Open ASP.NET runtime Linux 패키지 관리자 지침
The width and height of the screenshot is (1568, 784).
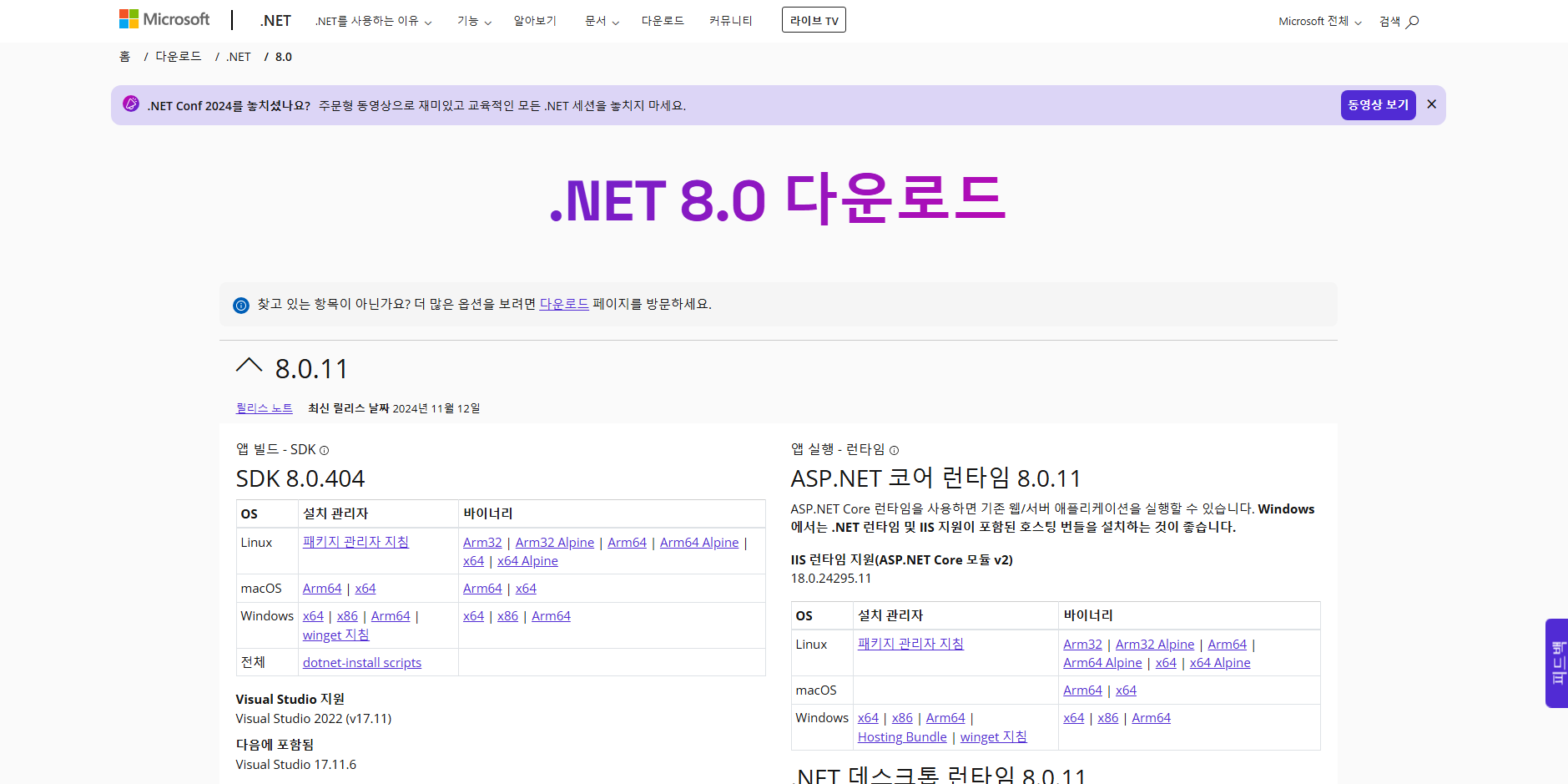pyautogui.click(x=910, y=645)
